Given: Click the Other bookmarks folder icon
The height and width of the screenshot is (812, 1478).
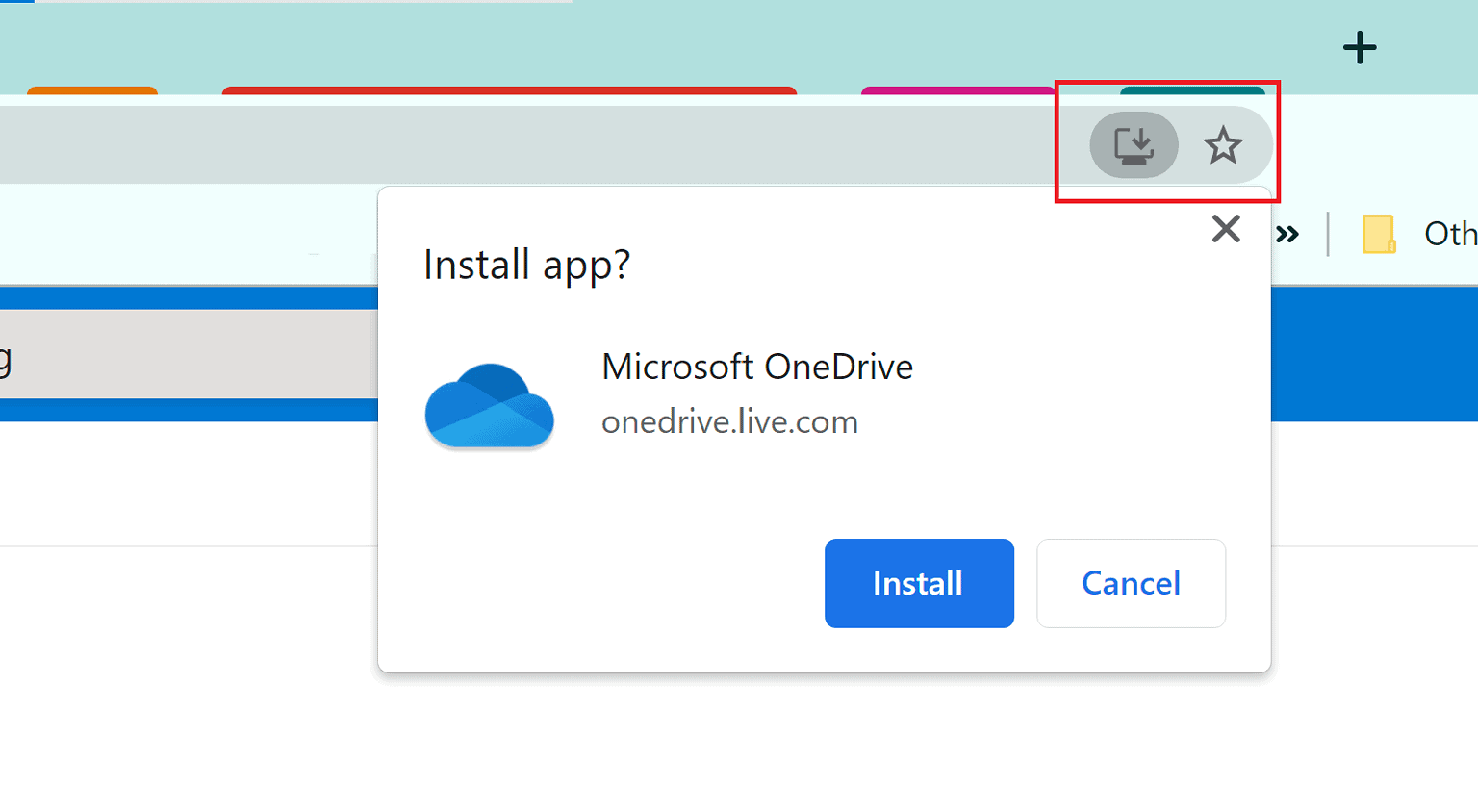Looking at the screenshot, I should [x=1378, y=233].
